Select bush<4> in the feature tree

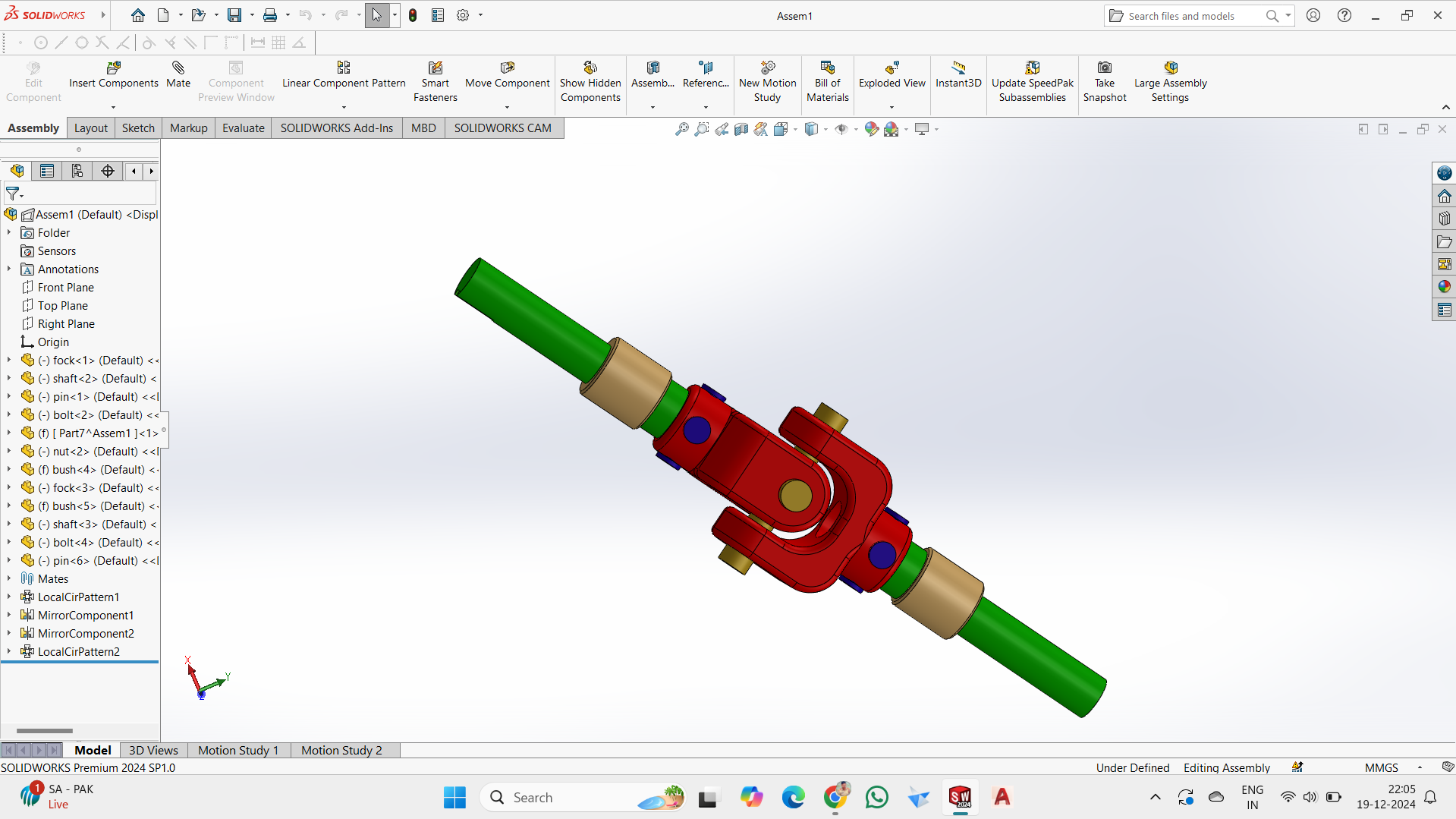click(x=99, y=469)
